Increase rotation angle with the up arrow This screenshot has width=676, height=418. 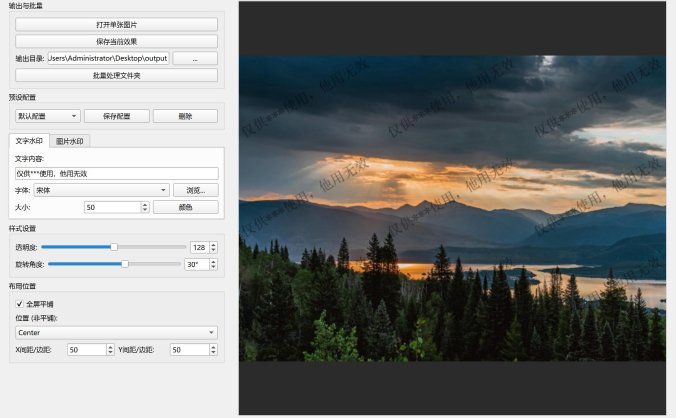point(213,262)
